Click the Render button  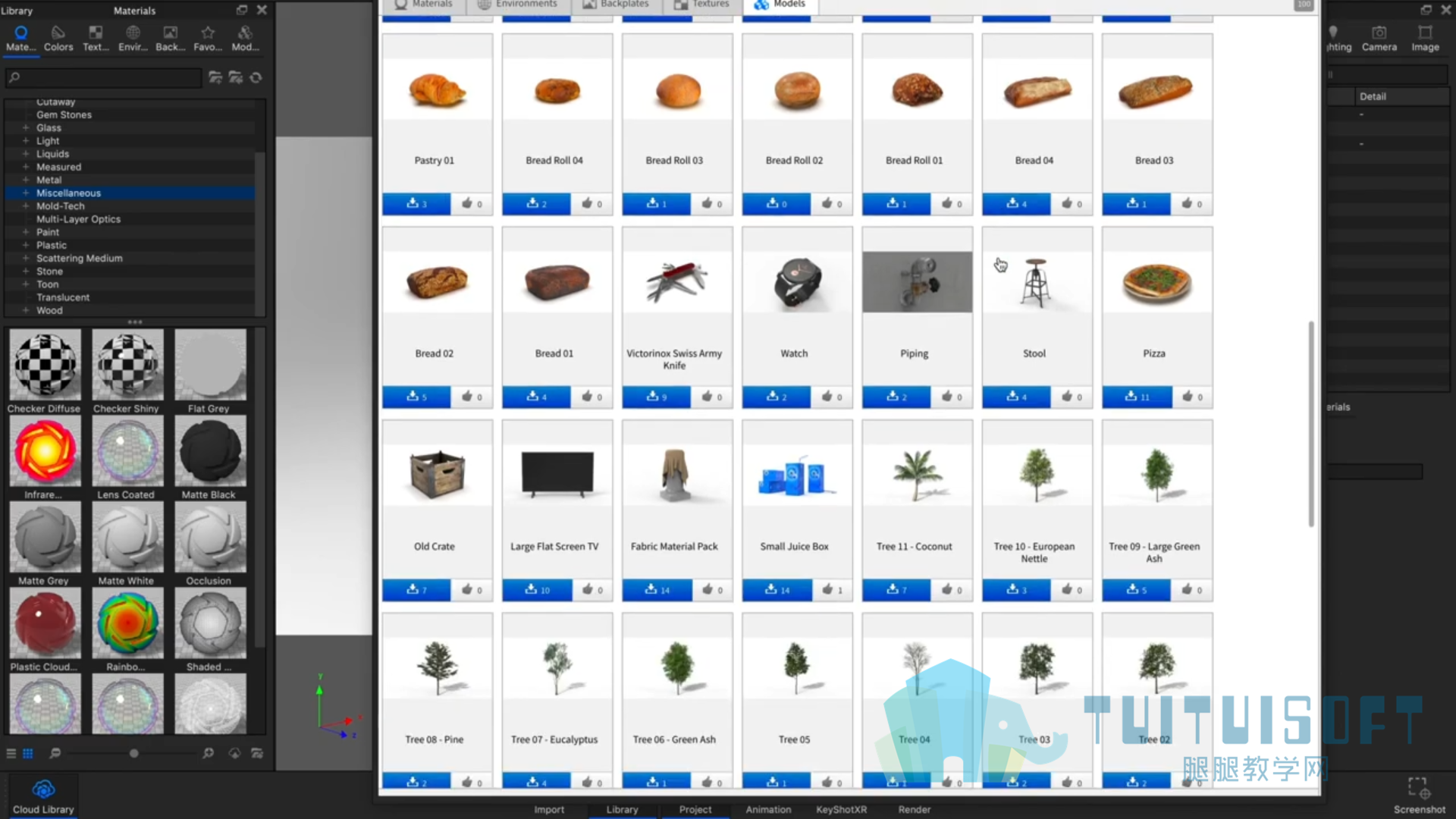pyautogui.click(x=915, y=809)
